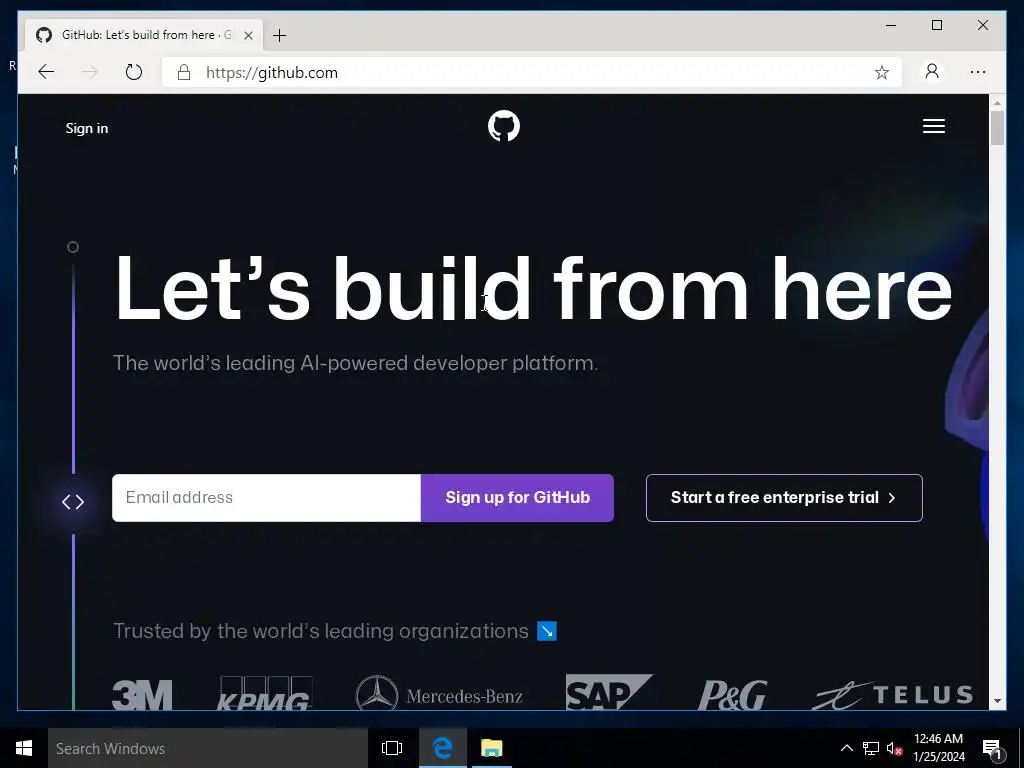This screenshot has height=768, width=1024.
Task: Go back with the browser back arrow
Action: coord(46,72)
